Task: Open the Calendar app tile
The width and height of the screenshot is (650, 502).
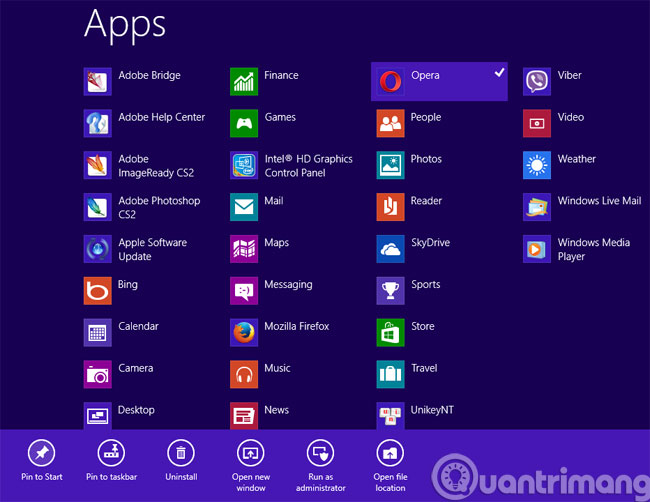Action: (x=97, y=332)
